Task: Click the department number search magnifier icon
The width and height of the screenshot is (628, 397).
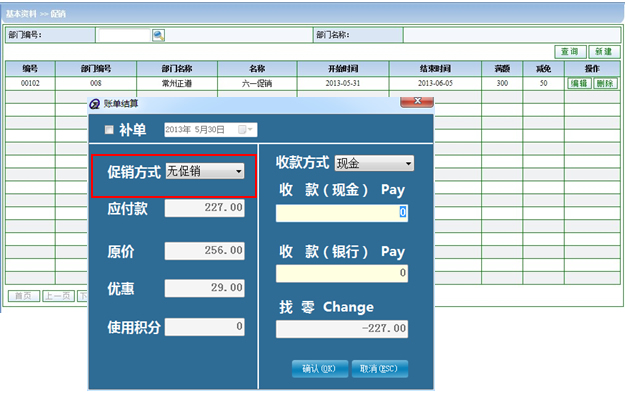Action: coord(158,35)
